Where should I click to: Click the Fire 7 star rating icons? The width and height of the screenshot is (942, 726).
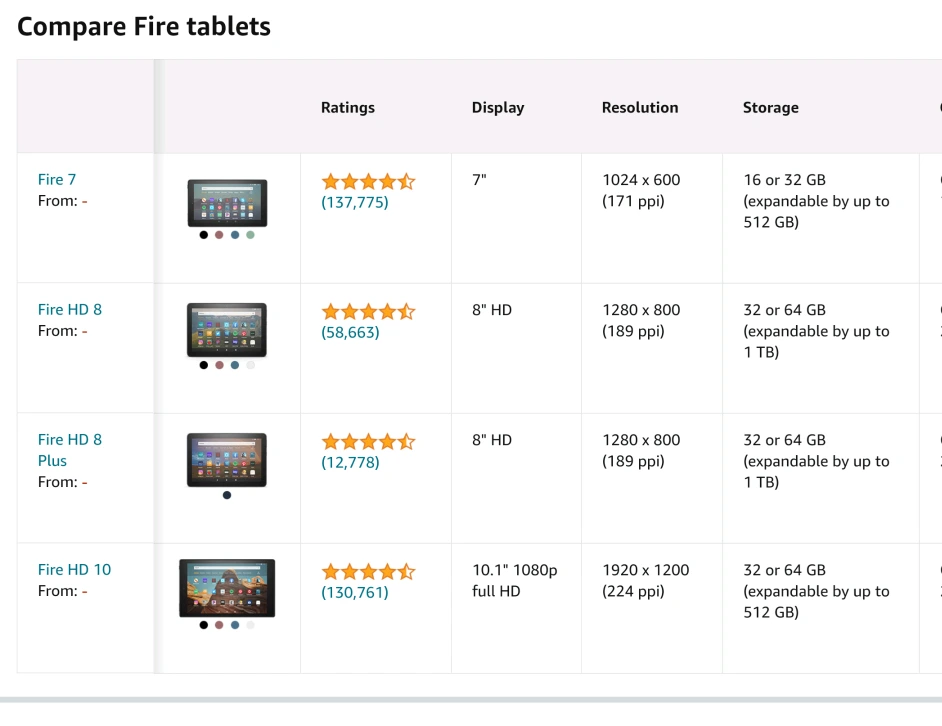[367, 181]
